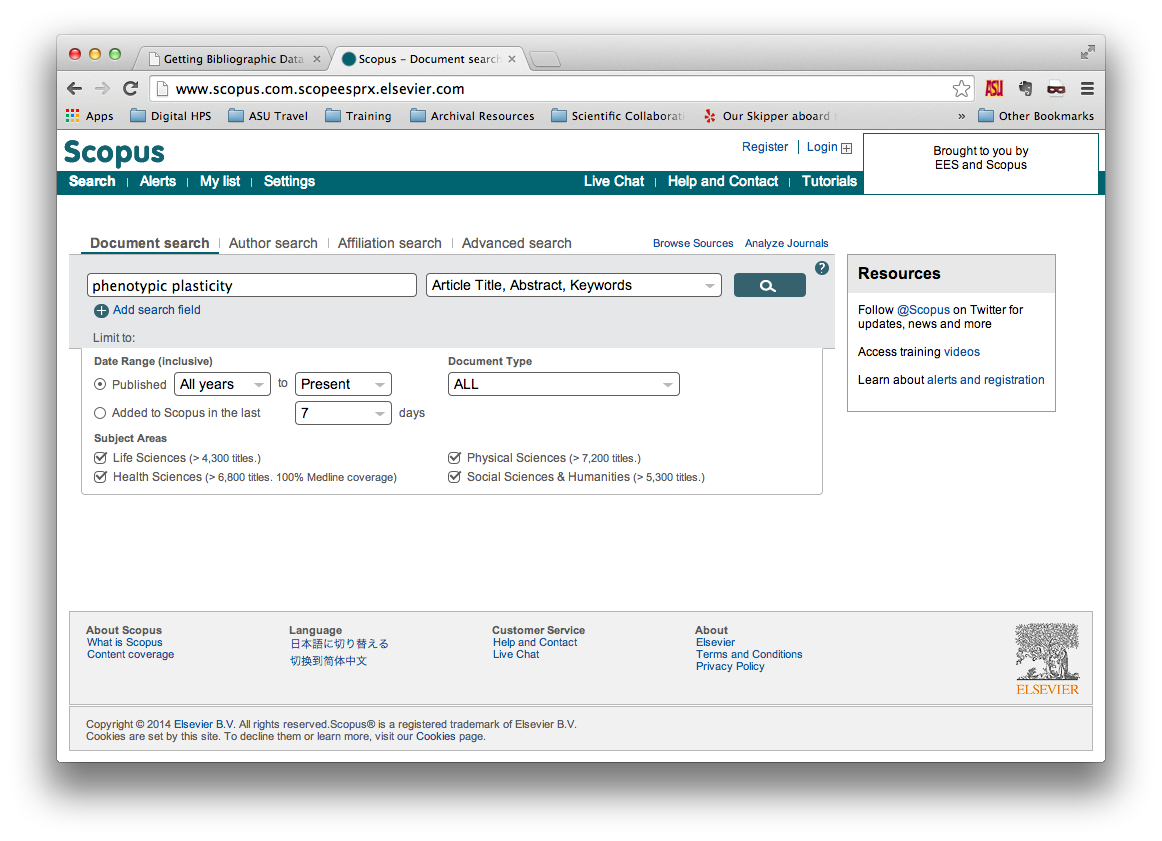Open My list in the navigation bar
The height and width of the screenshot is (841, 1162).
(x=220, y=182)
